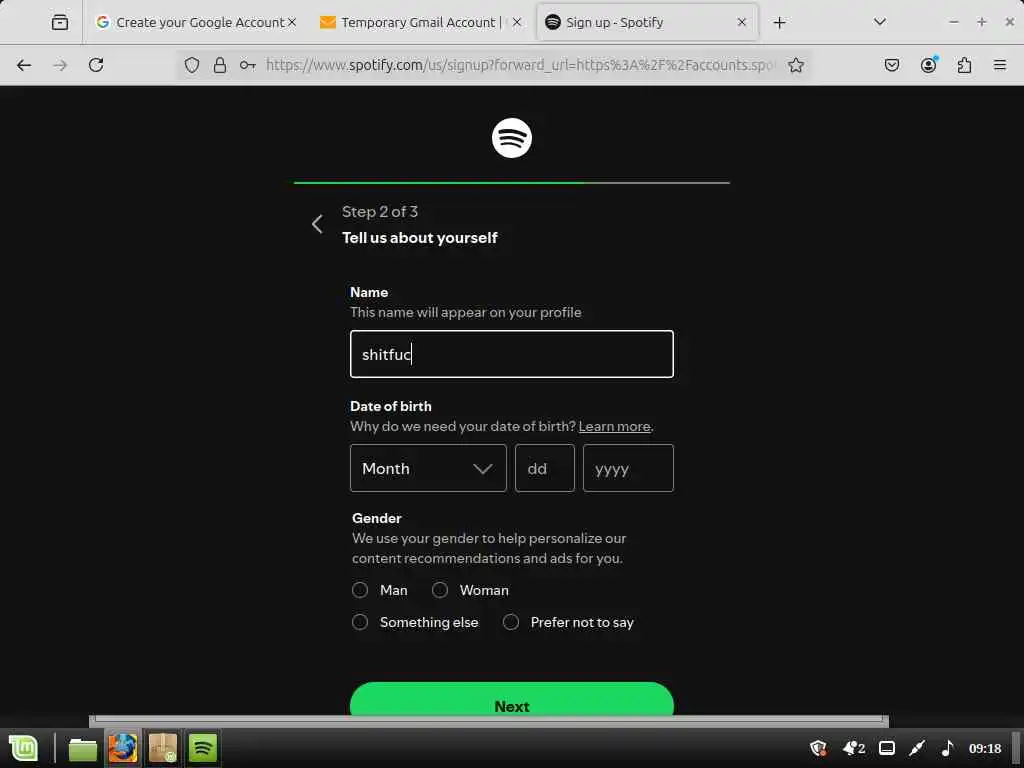The image size is (1024, 768).
Task: Close the Create your Google Account tab
Action: click(x=292, y=22)
